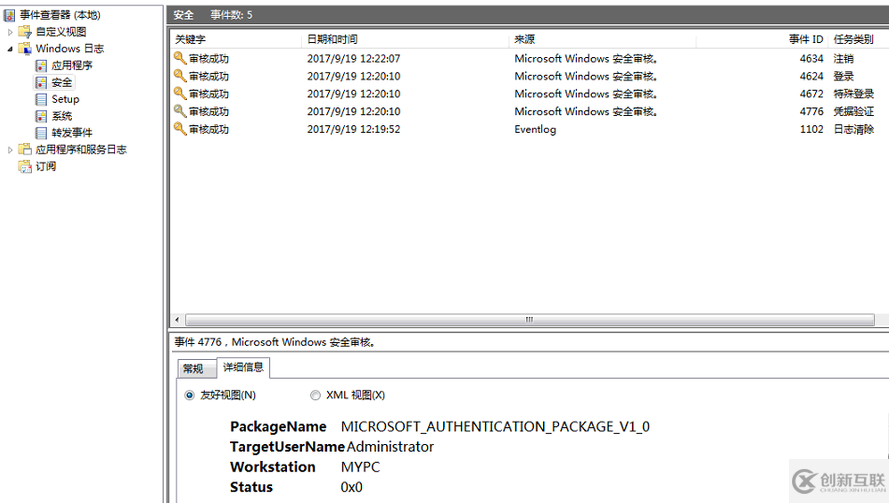Click the 2017/9/19 12:19:52 timestamp cell
This screenshot has width=889, height=503.
click(x=354, y=129)
